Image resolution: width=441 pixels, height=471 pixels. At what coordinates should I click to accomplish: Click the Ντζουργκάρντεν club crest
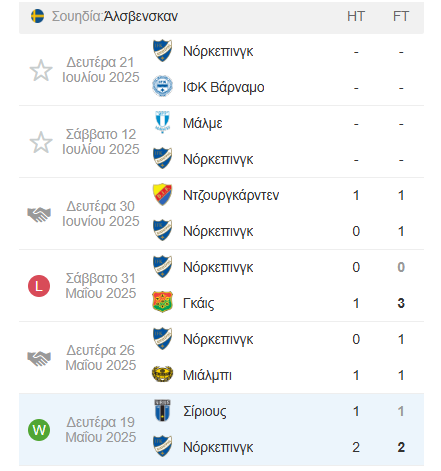(x=162, y=194)
